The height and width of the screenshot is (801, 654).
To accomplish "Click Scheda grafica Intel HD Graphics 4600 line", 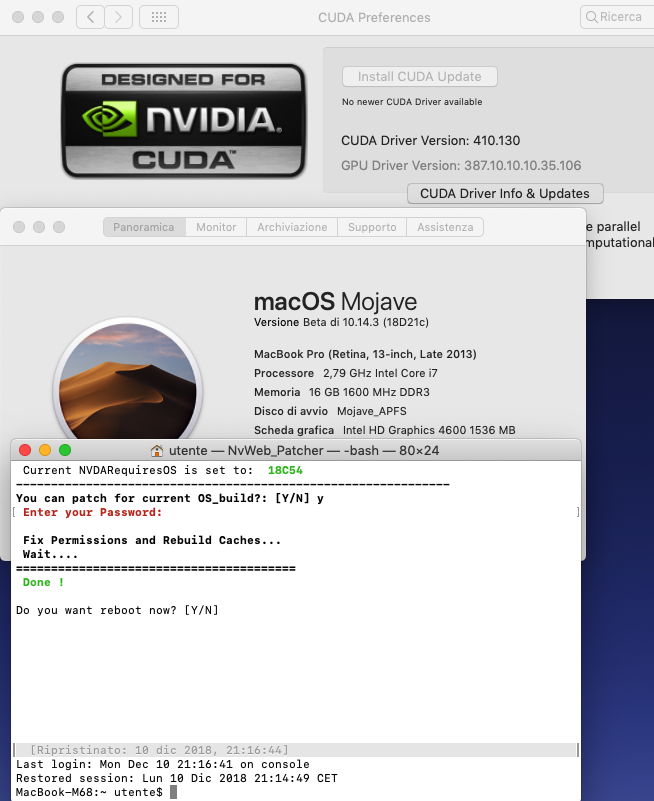I will (385, 430).
